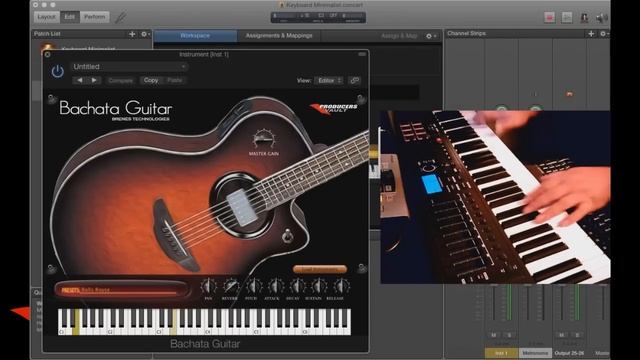Viewport: 640px width, 360px height.
Task: Solo the Inst 1 channel strip
Action: (x=509, y=335)
